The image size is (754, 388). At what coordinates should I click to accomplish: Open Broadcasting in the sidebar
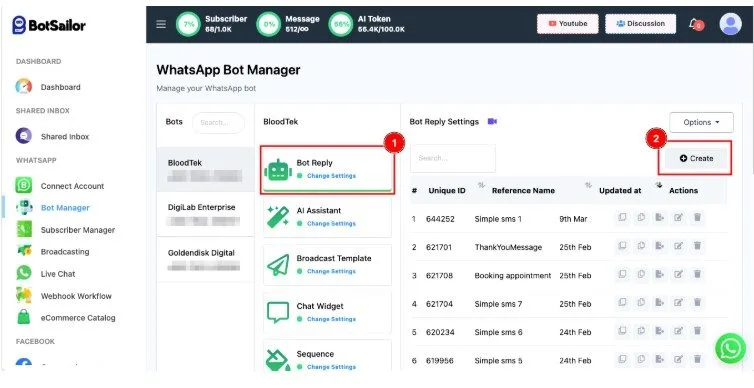(x=52, y=251)
